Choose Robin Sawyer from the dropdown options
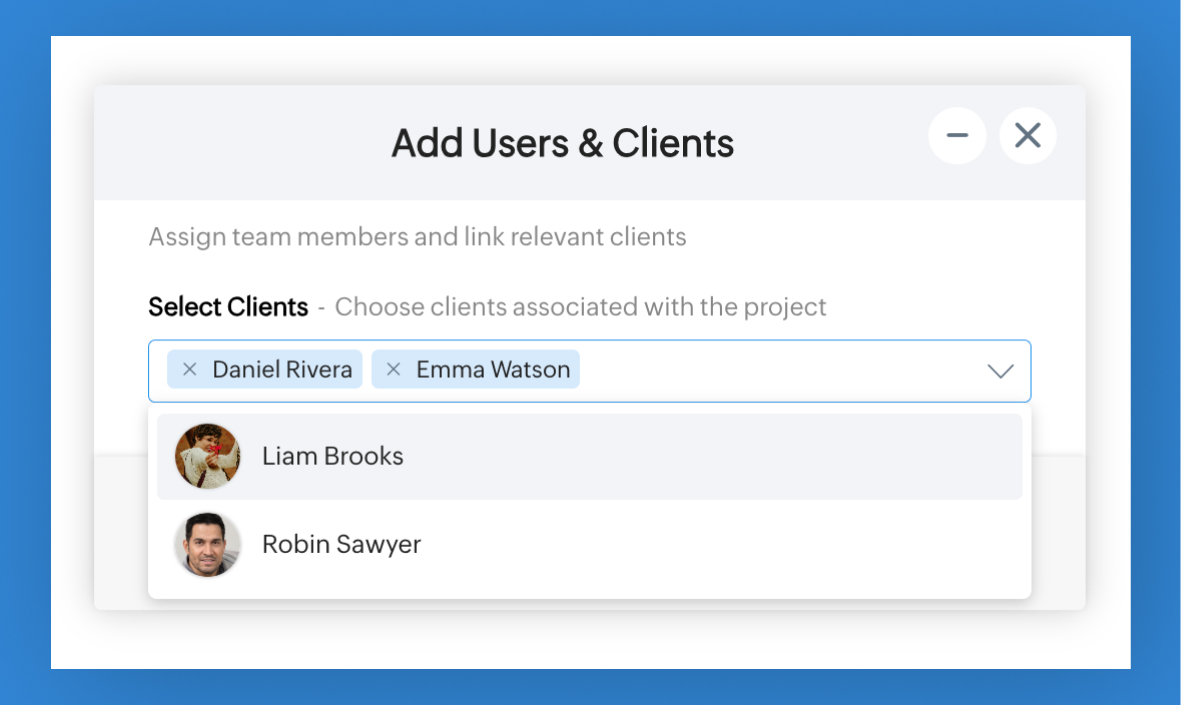The image size is (1181, 705). coord(341,544)
